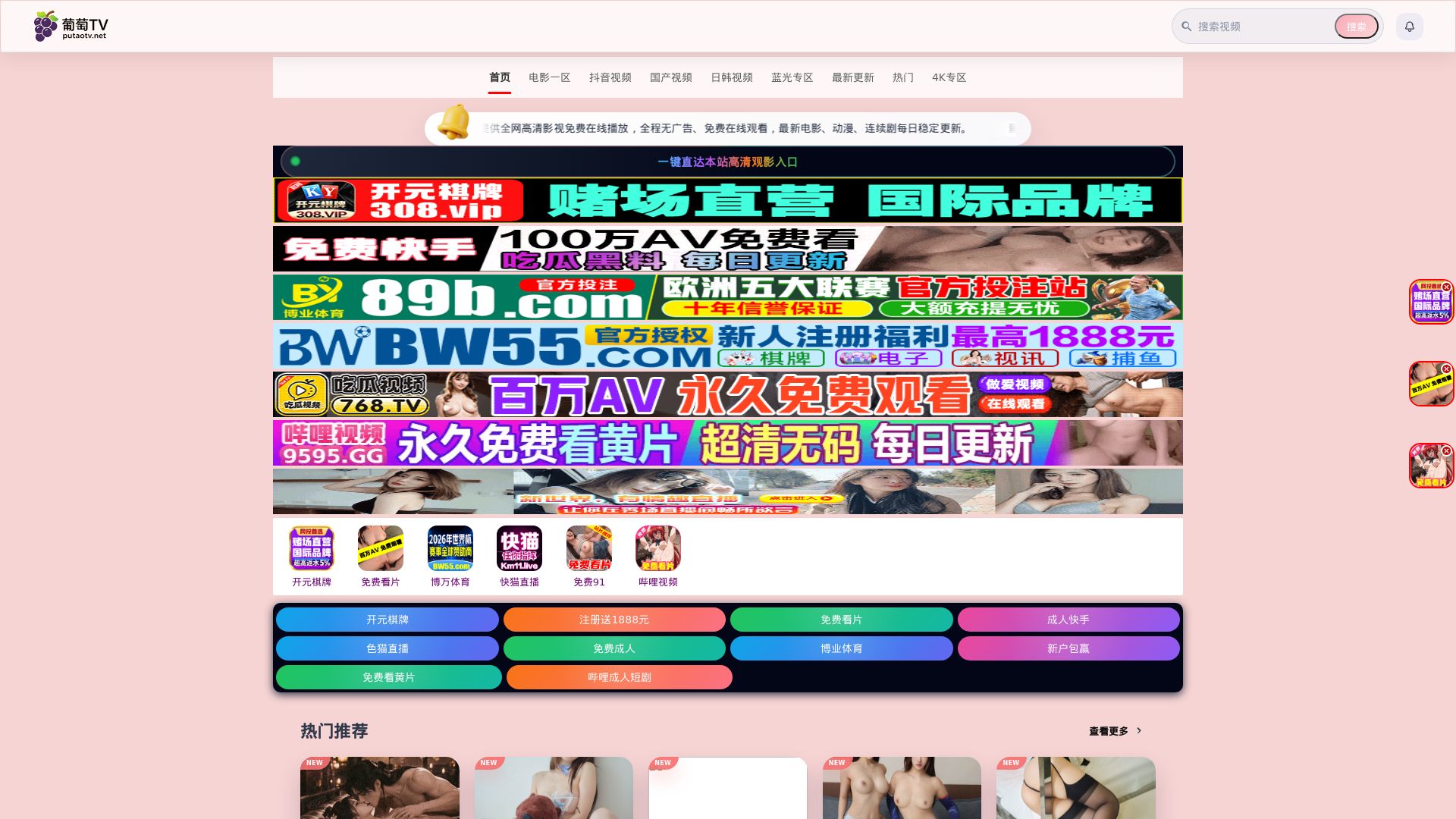Click the 注册送1888元 pill button
The width and height of the screenshot is (1456, 819).
(614, 620)
